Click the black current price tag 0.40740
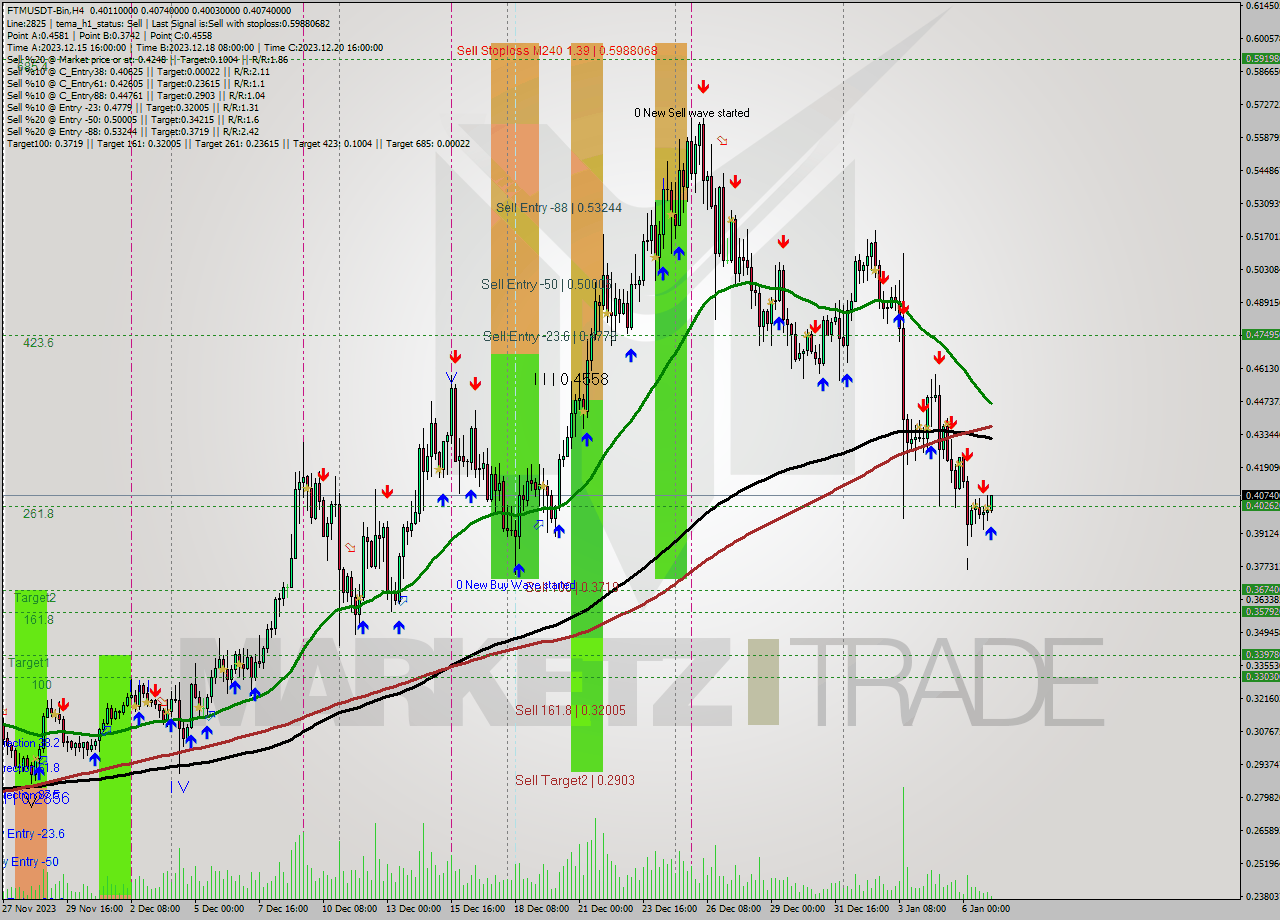1280x920 pixels. [x=1260, y=495]
